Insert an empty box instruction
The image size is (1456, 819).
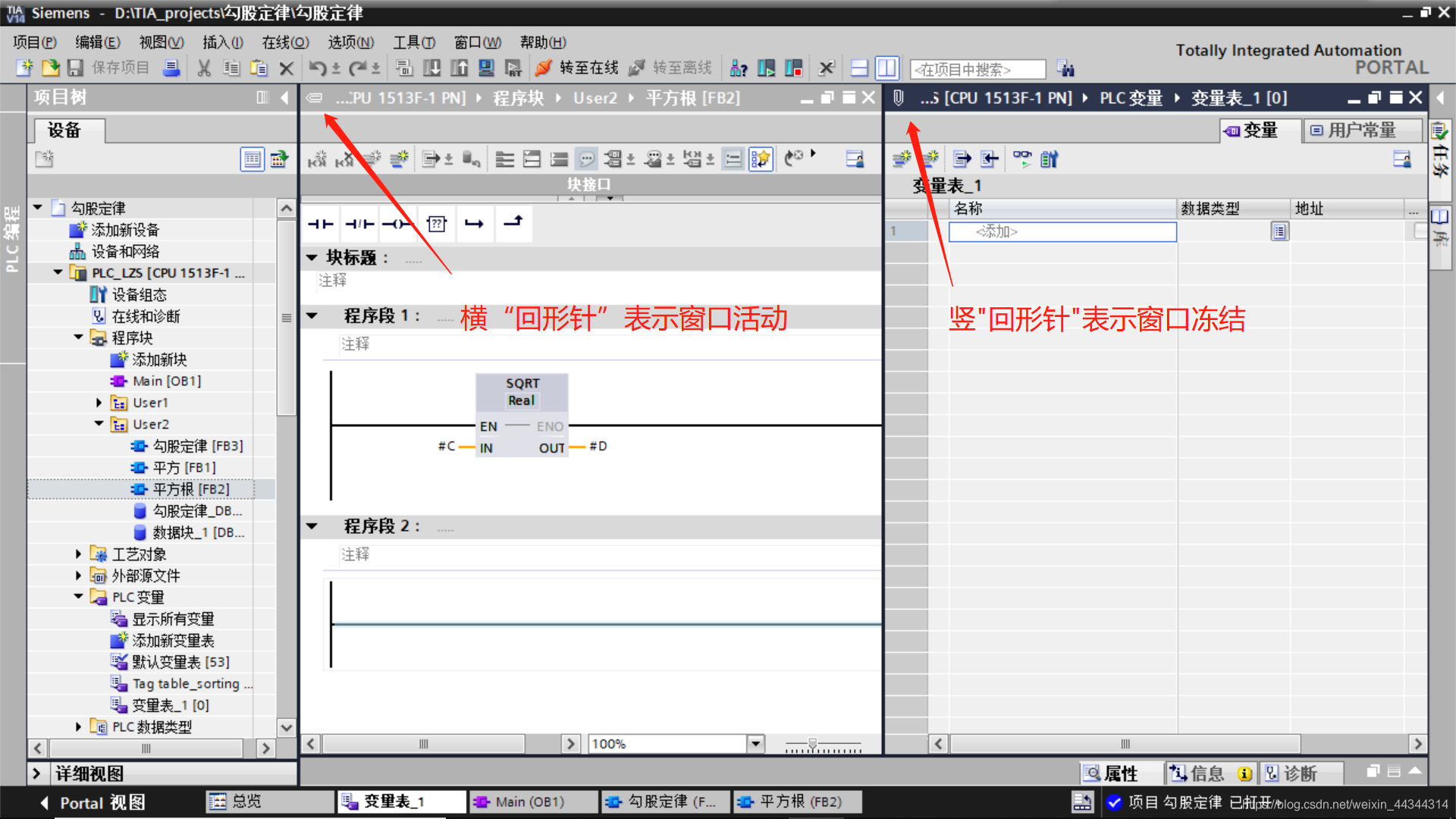[x=436, y=224]
